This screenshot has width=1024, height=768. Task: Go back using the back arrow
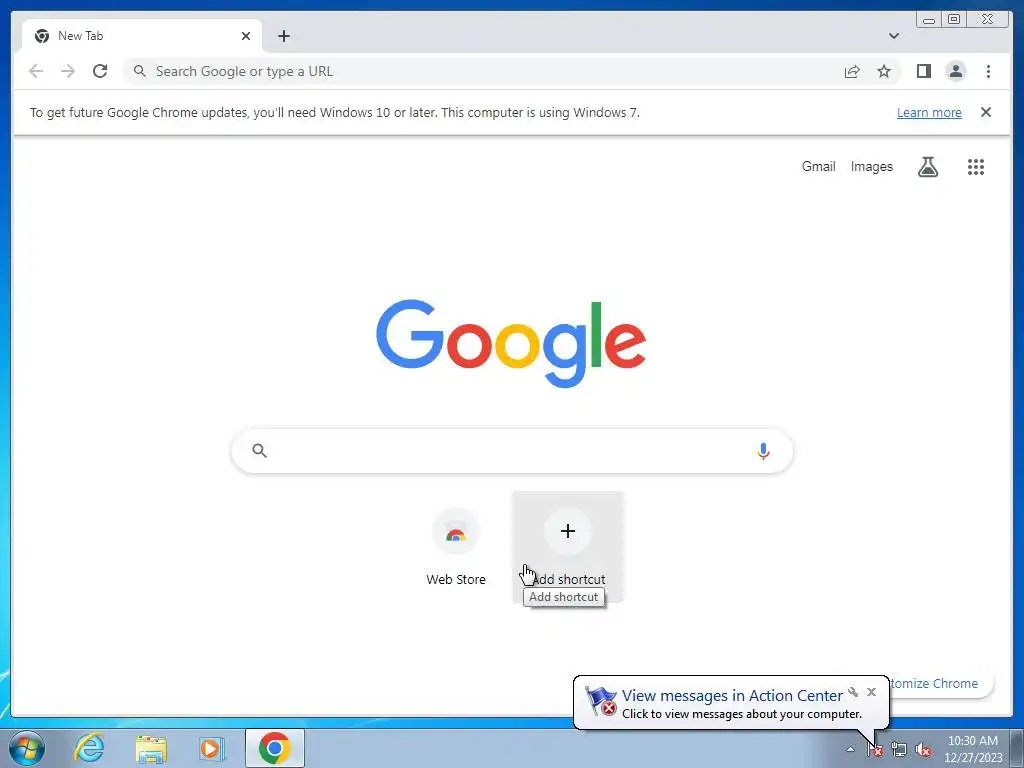[x=36, y=71]
